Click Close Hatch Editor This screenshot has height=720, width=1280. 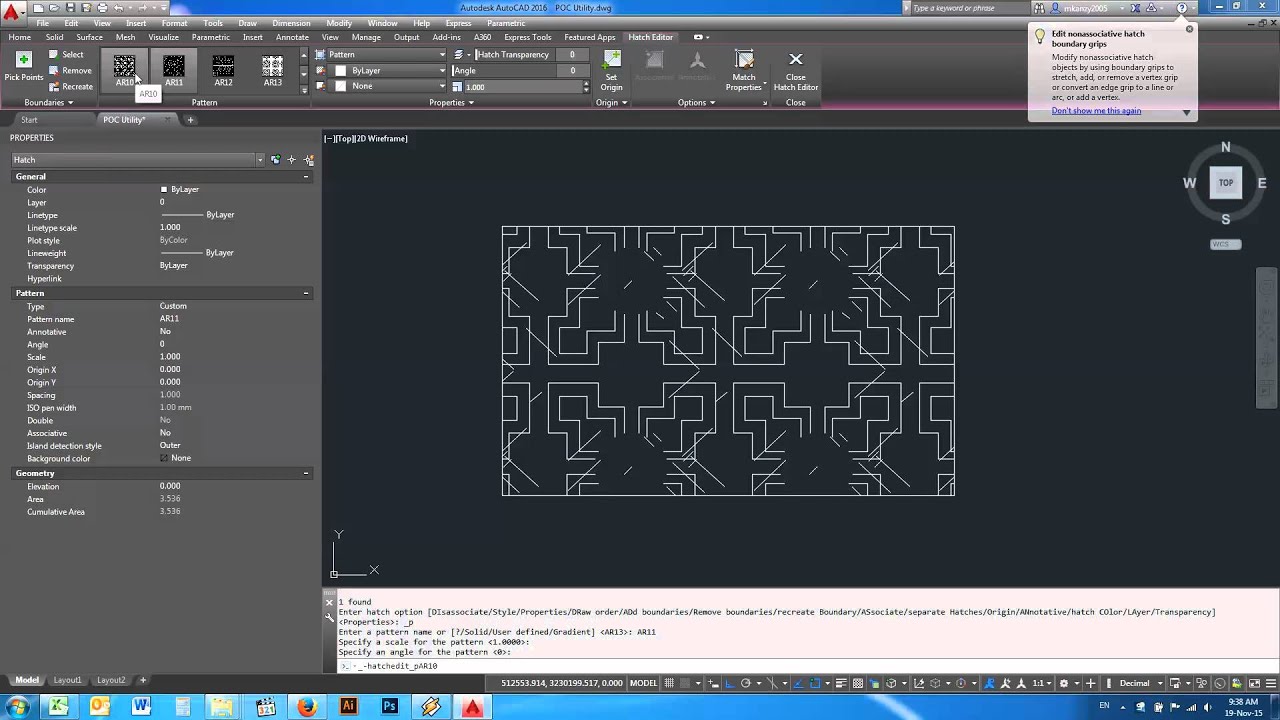pos(796,71)
